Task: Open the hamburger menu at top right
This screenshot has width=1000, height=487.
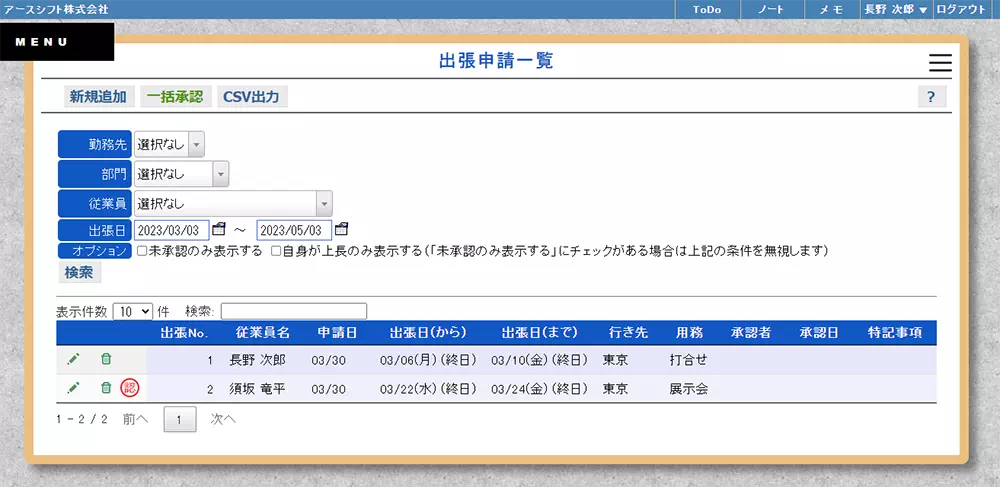Action: coord(940,63)
